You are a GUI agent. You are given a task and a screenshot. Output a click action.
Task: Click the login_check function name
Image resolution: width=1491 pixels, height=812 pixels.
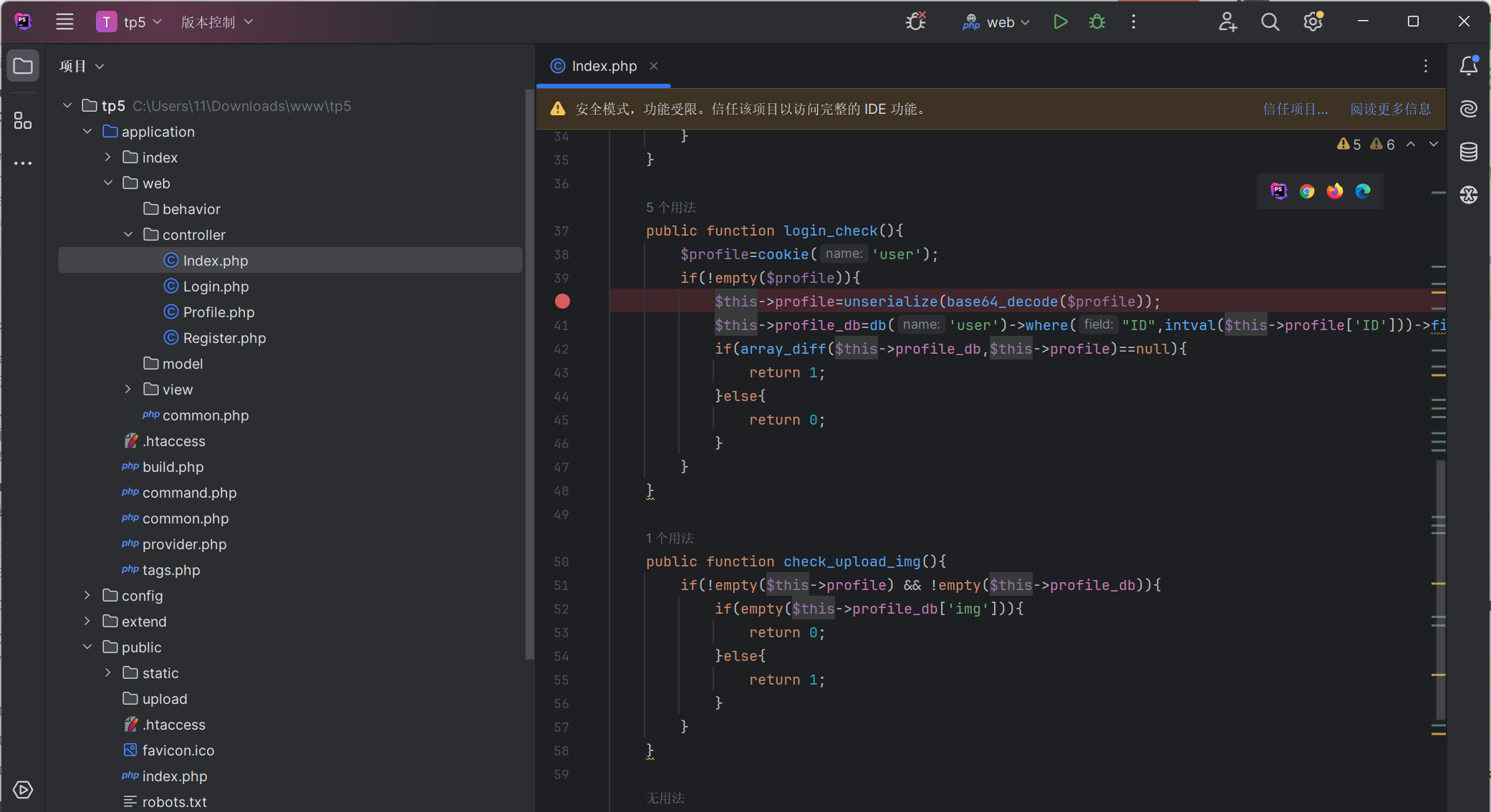(830, 231)
